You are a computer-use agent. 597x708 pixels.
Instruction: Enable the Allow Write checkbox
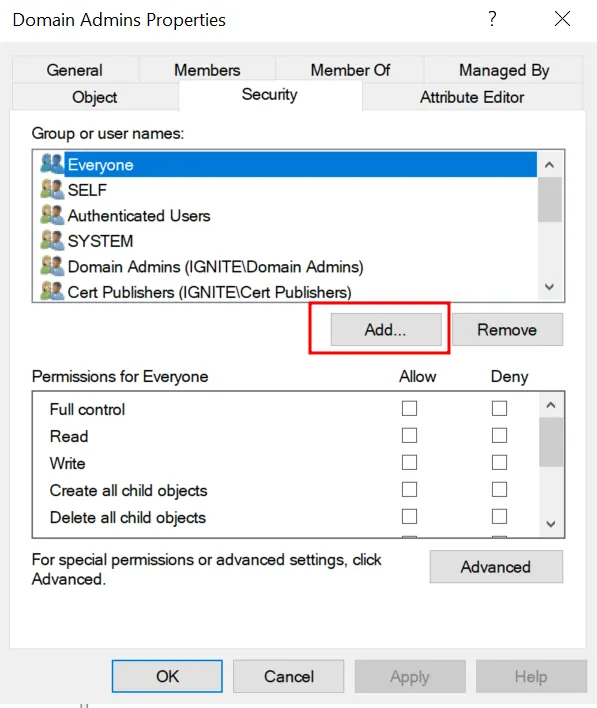click(410, 463)
